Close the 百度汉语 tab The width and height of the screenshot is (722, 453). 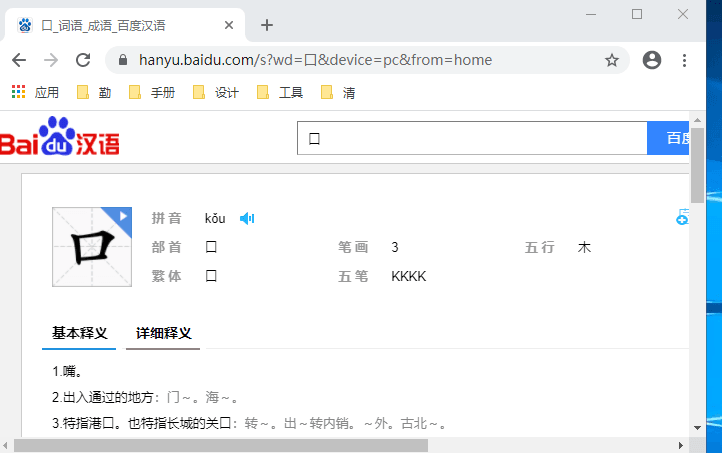point(229,25)
